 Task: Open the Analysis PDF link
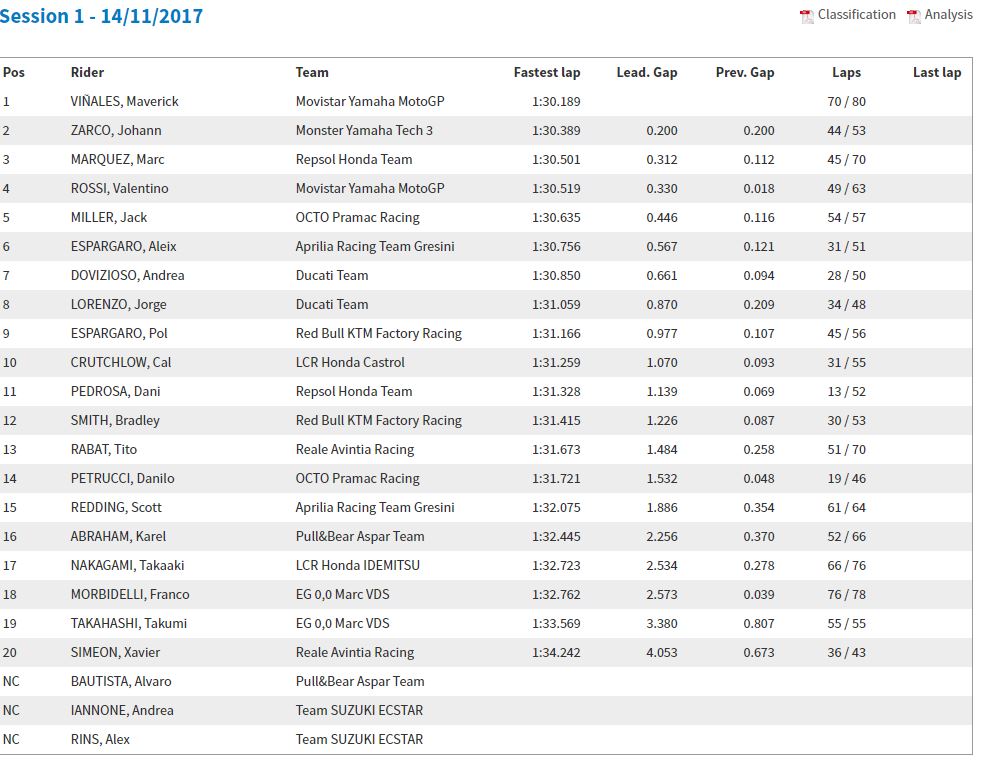pos(948,15)
